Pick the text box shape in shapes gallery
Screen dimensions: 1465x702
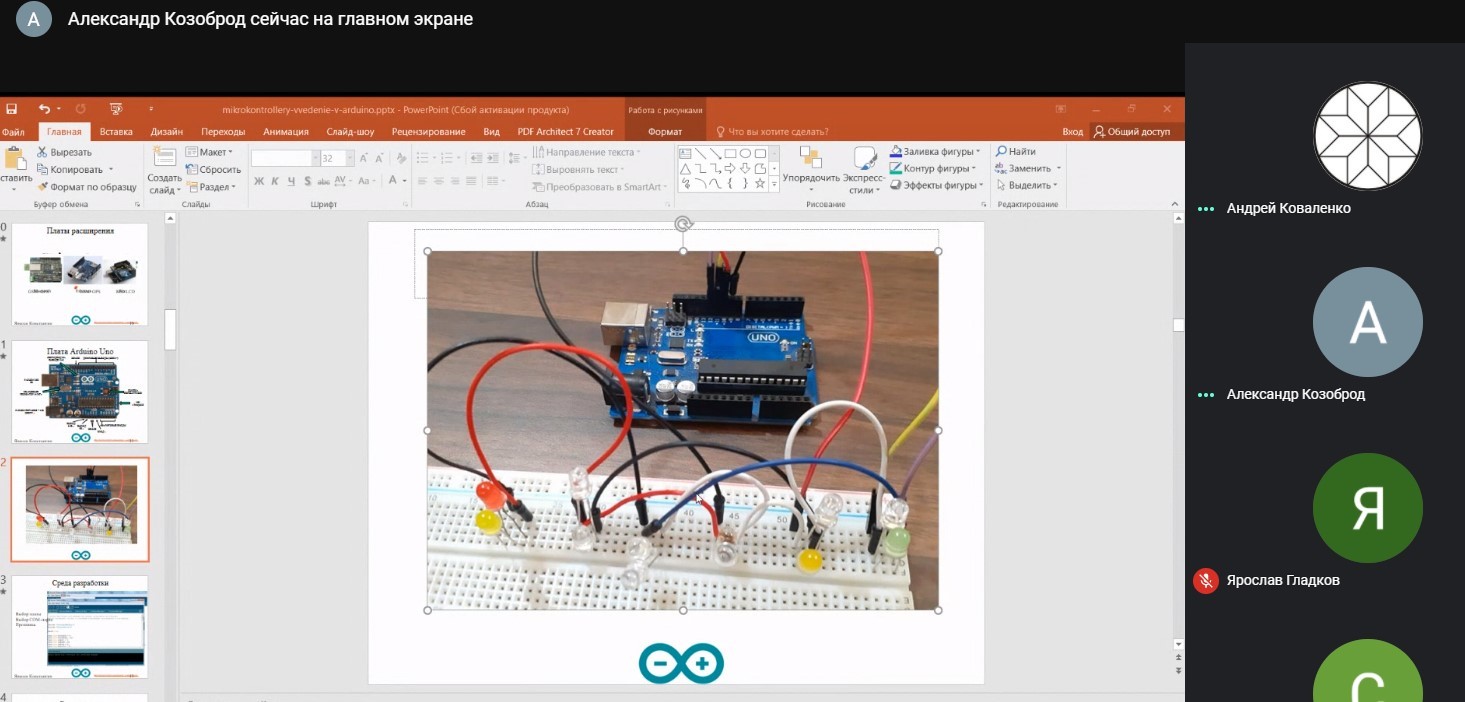click(685, 154)
